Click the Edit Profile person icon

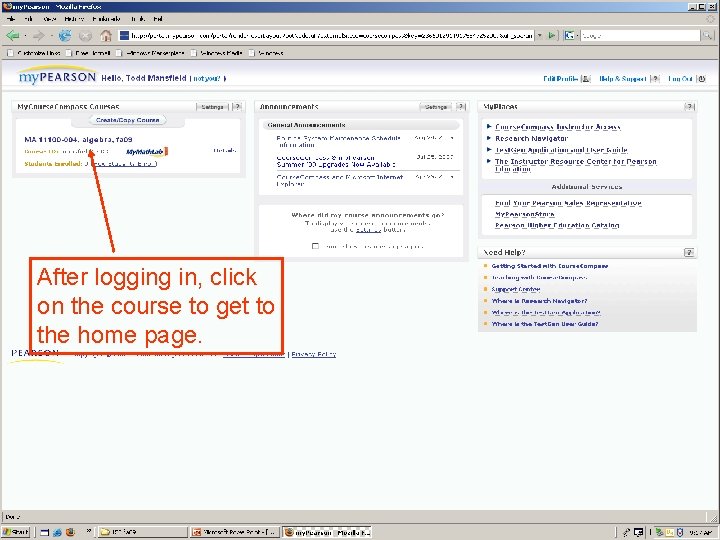pos(586,79)
